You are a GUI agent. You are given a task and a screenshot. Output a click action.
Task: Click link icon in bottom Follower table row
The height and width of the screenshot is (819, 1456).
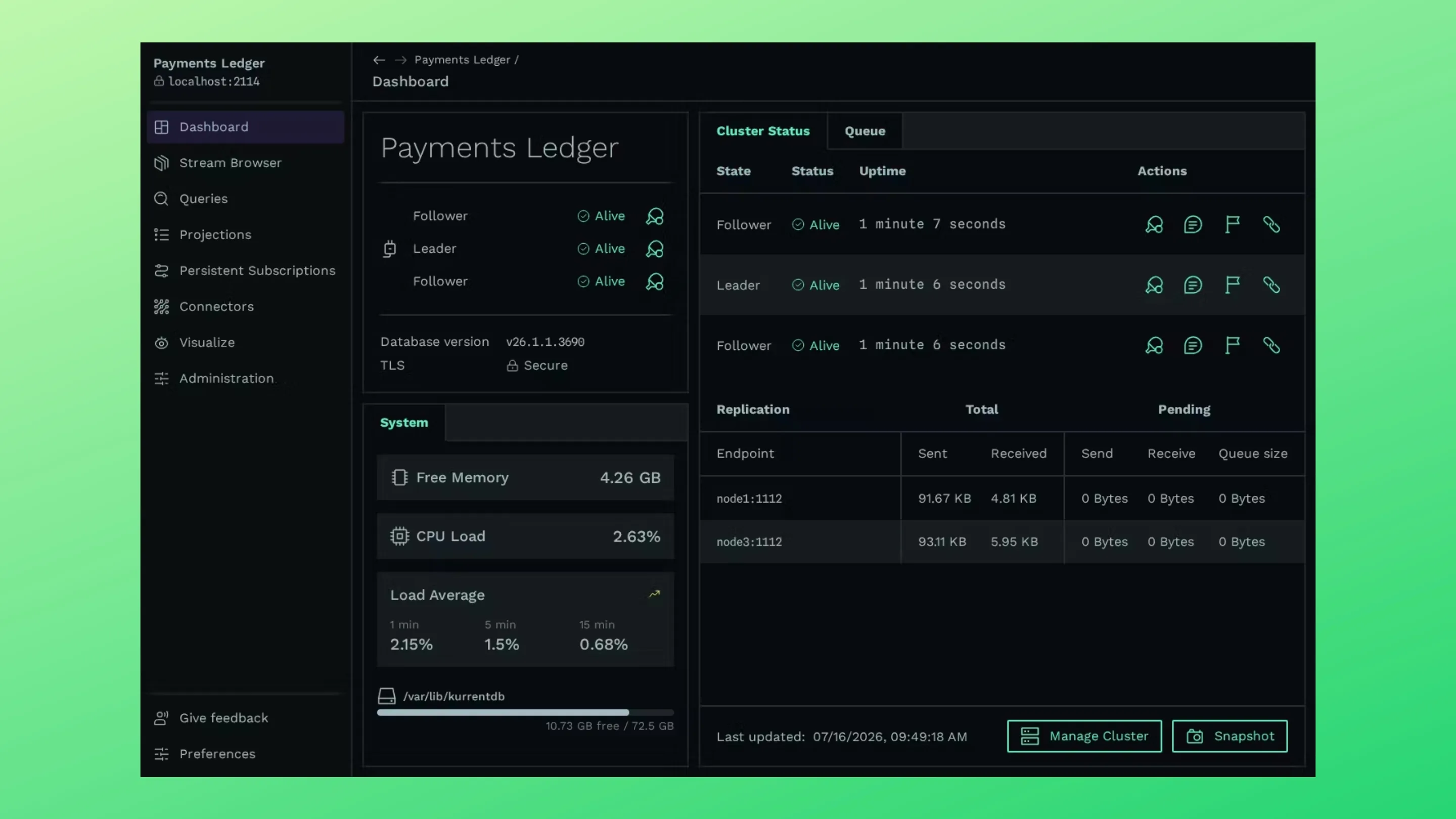point(1272,345)
